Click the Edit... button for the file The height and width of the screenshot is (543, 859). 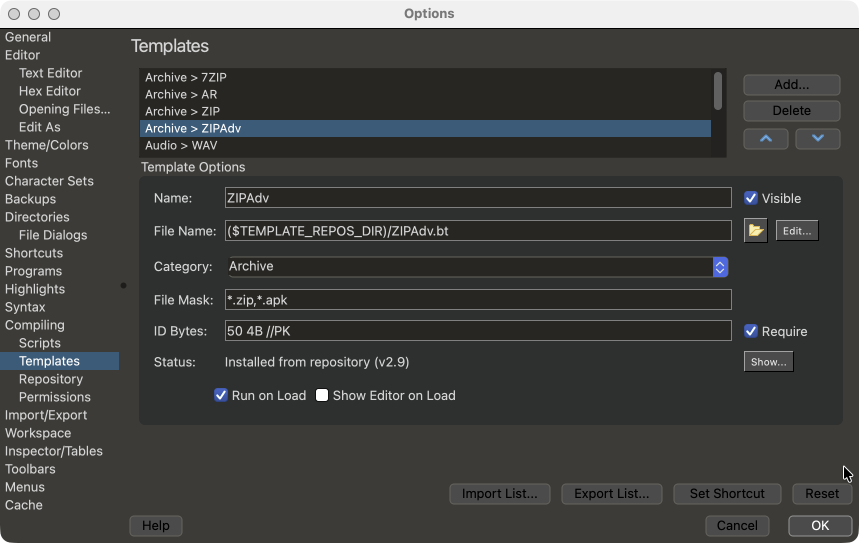pyautogui.click(x=797, y=231)
